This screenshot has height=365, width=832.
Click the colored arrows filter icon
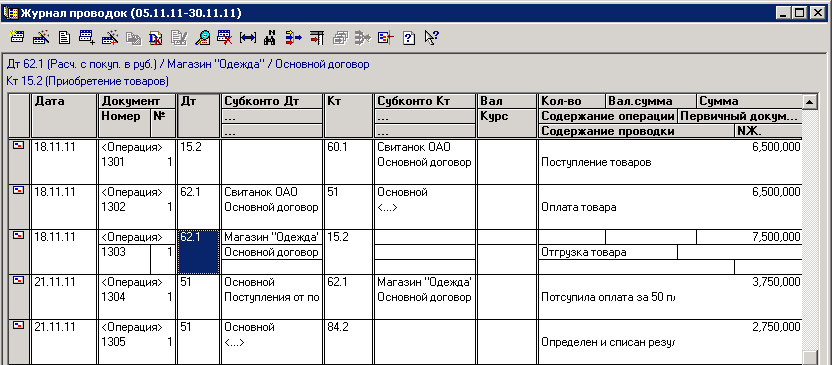293,38
